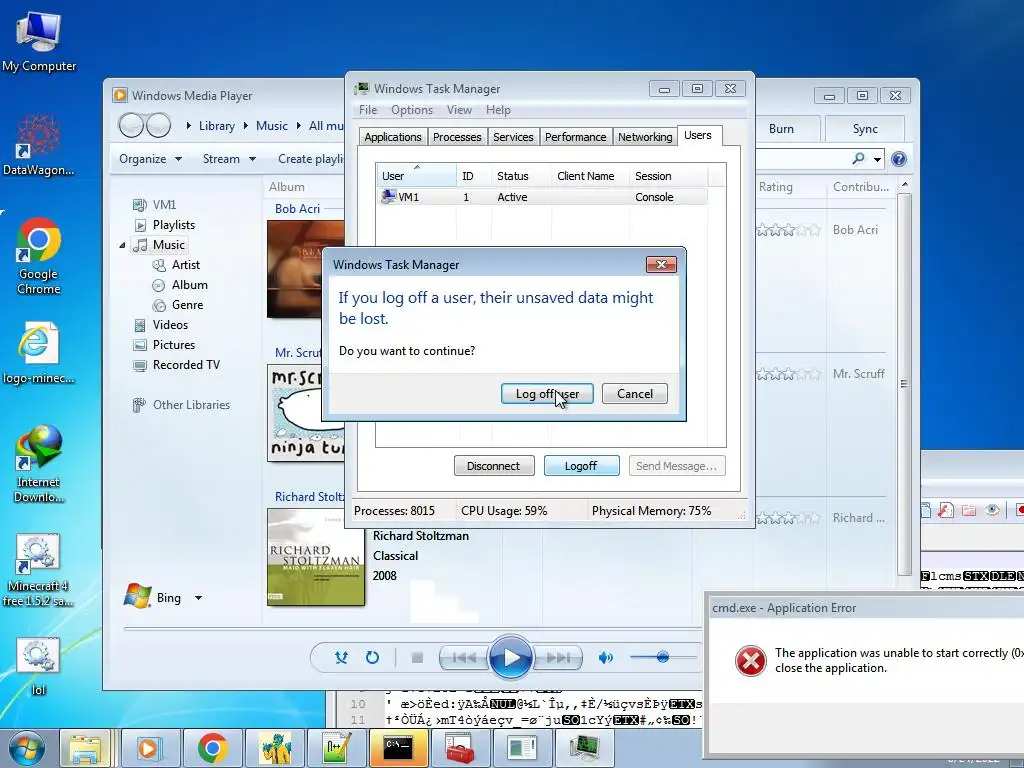Open Videos in Media Player sidebar
Screen dimensions: 1024x768
pos(161,325)
